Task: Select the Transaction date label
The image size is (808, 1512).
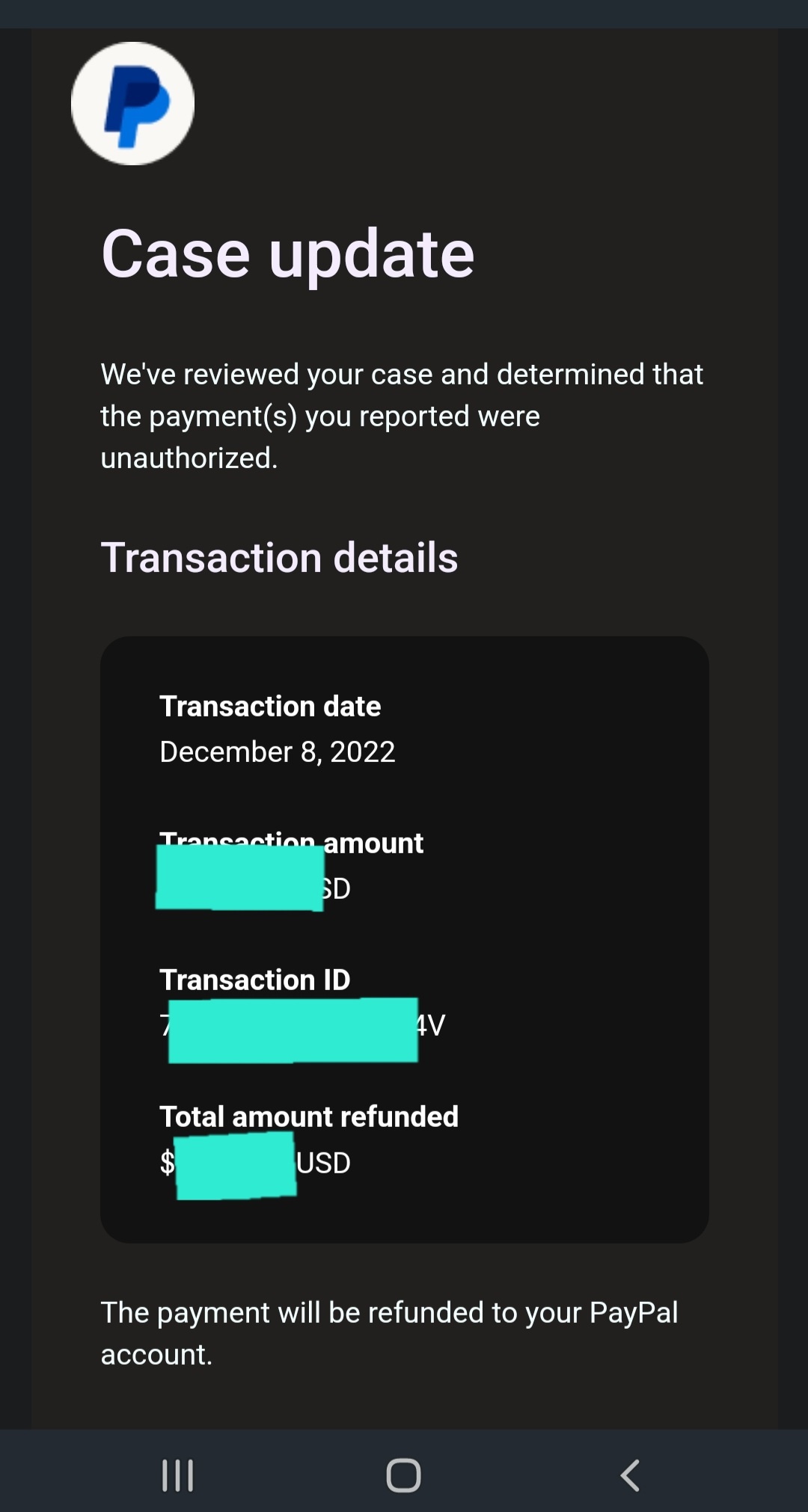Action: (270, 706)
